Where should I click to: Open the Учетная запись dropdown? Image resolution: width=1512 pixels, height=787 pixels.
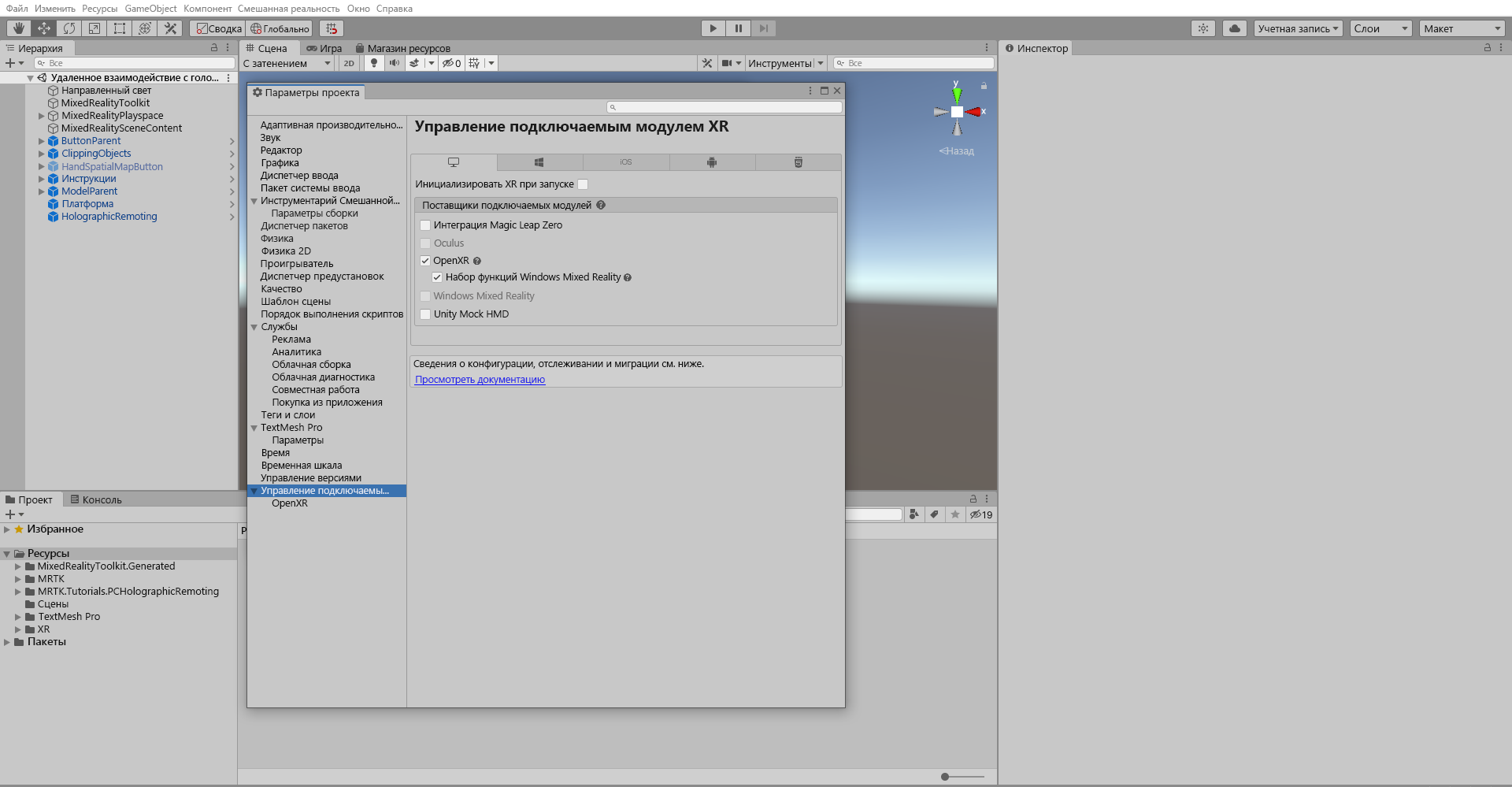click(1298, 28)
